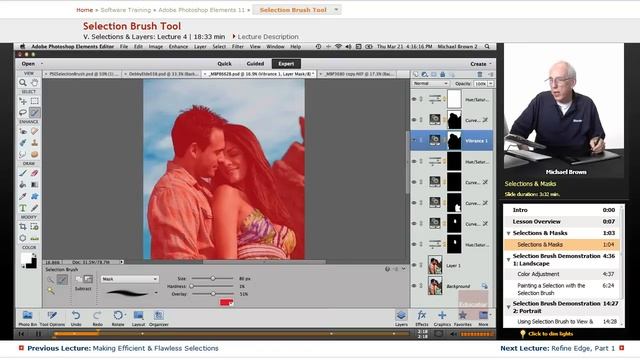Select the Sponge tool
Viewport: 640px width, 360px height.
pyautogui.click(x=35, y=154)
